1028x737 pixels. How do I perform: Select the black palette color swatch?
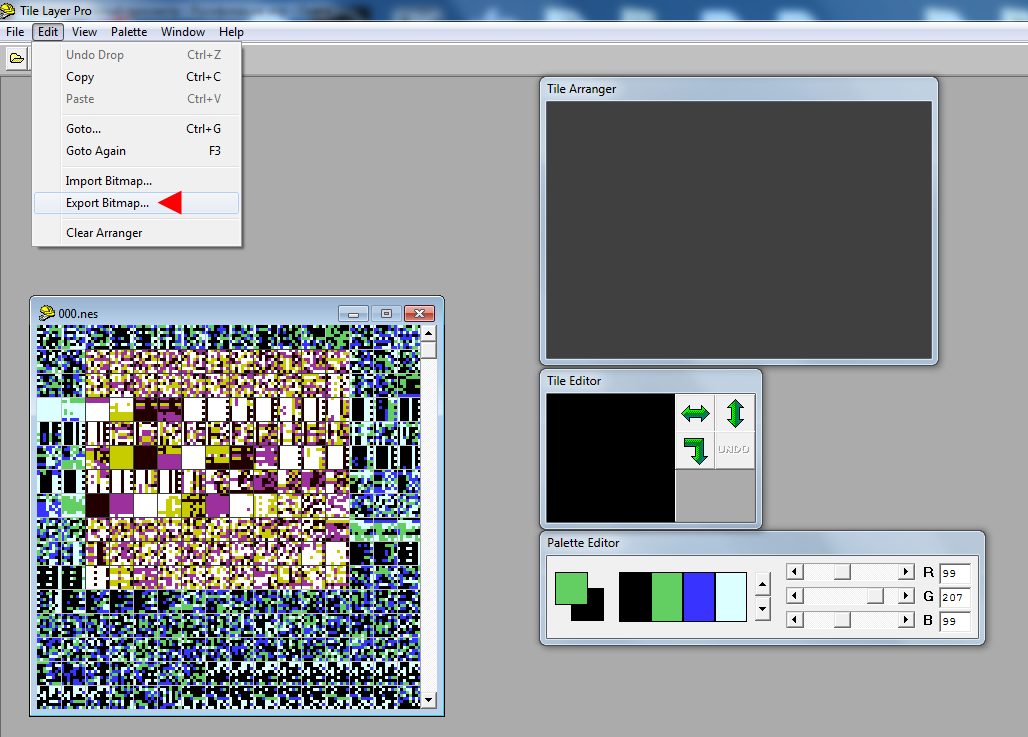635,596
